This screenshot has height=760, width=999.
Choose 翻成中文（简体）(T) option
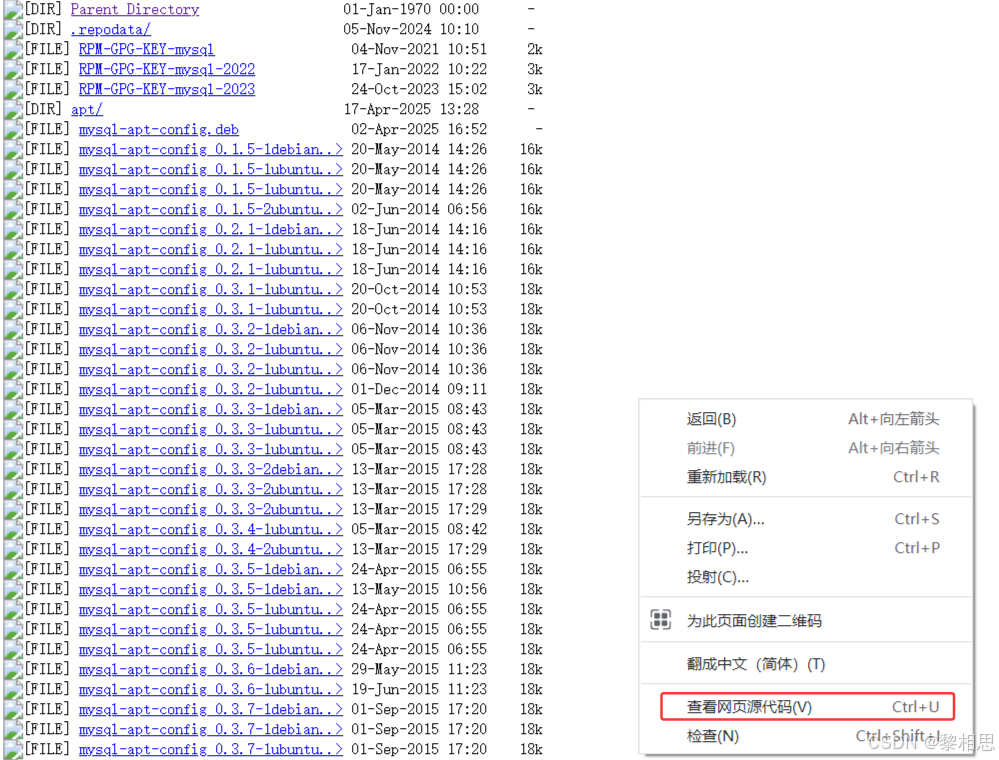pyautogui.click(x=806, y=664)
